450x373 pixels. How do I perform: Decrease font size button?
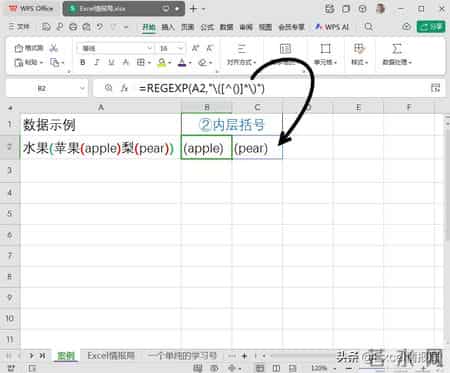pos(210,48)
